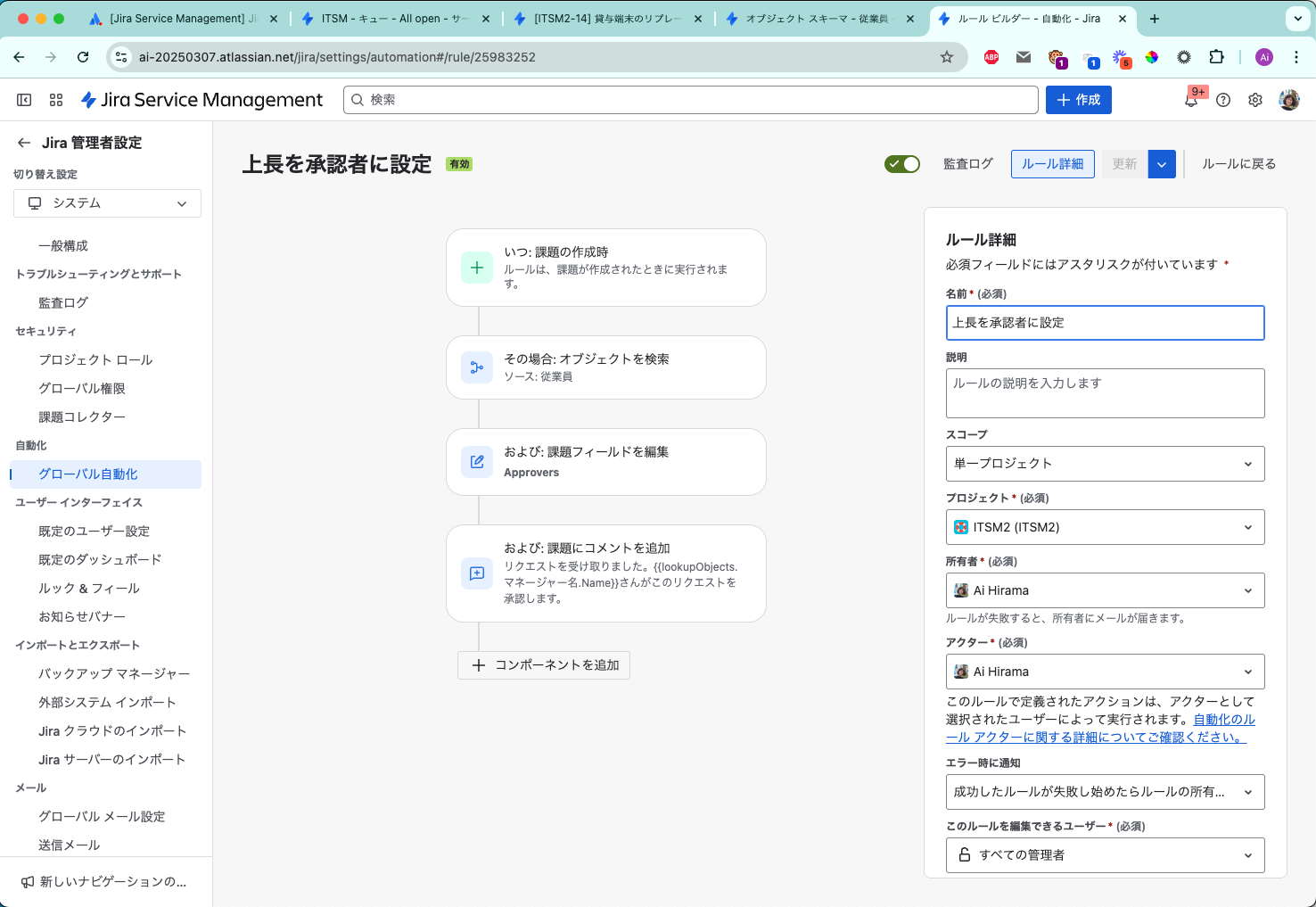
Task: Toggle the rule enabled switch
Action: tap(901, 164)
